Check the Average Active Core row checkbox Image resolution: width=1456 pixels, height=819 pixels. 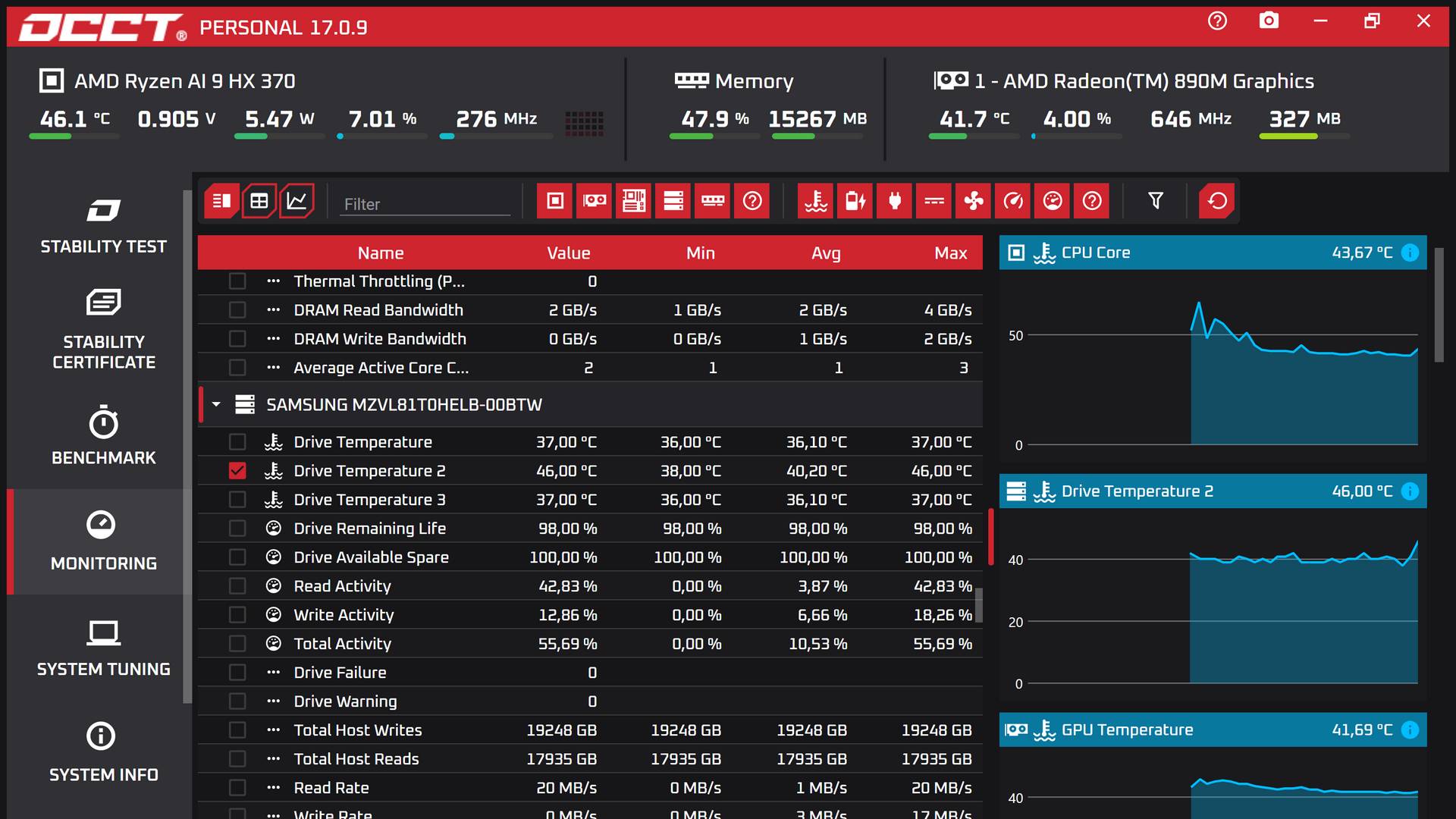tap(237, 368)
